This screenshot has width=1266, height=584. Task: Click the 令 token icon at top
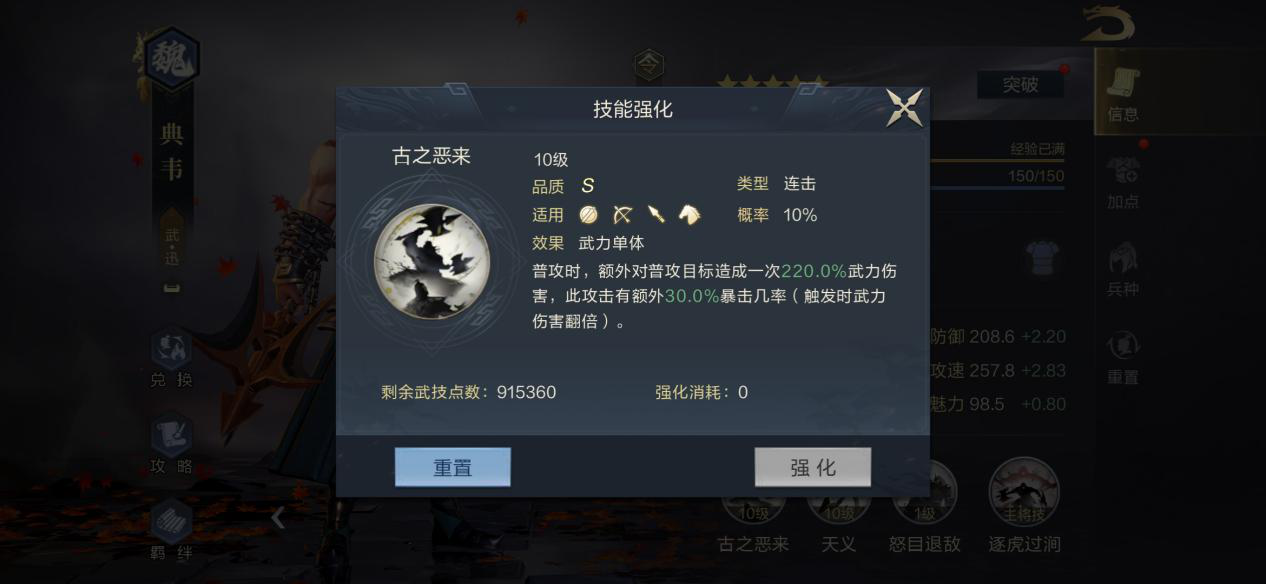[649, 66]
